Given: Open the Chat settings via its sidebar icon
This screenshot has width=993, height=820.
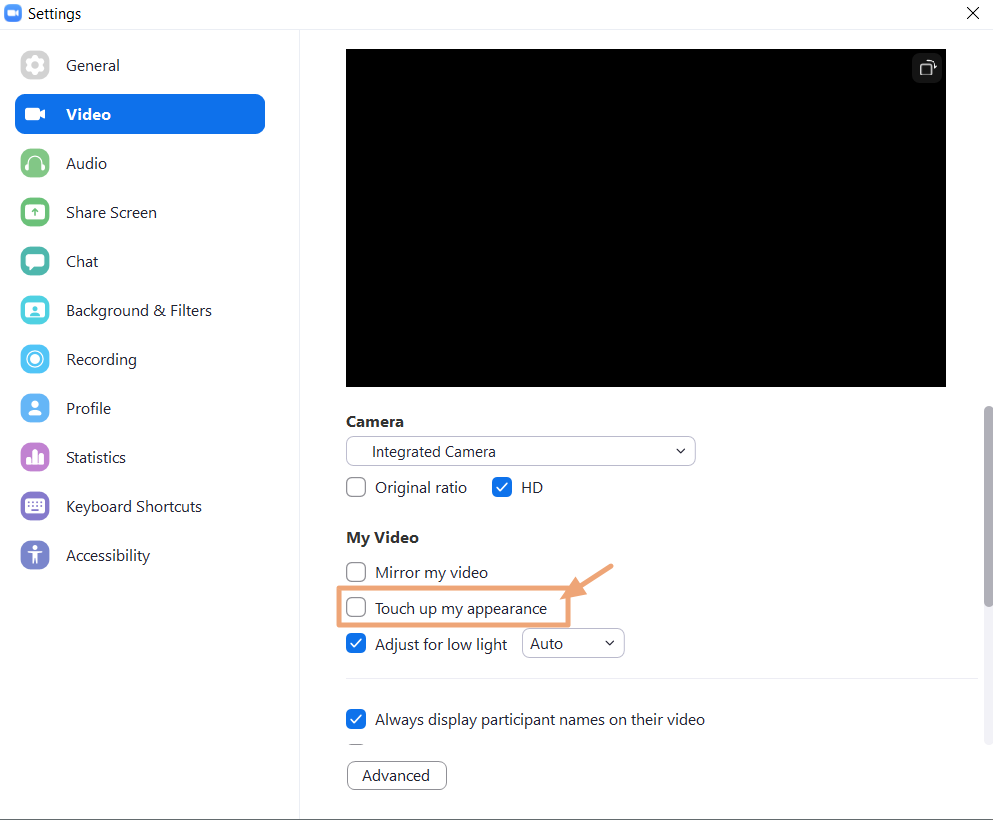Looking at the screenshot, I should pyautogui.click(x=35, y=261).
